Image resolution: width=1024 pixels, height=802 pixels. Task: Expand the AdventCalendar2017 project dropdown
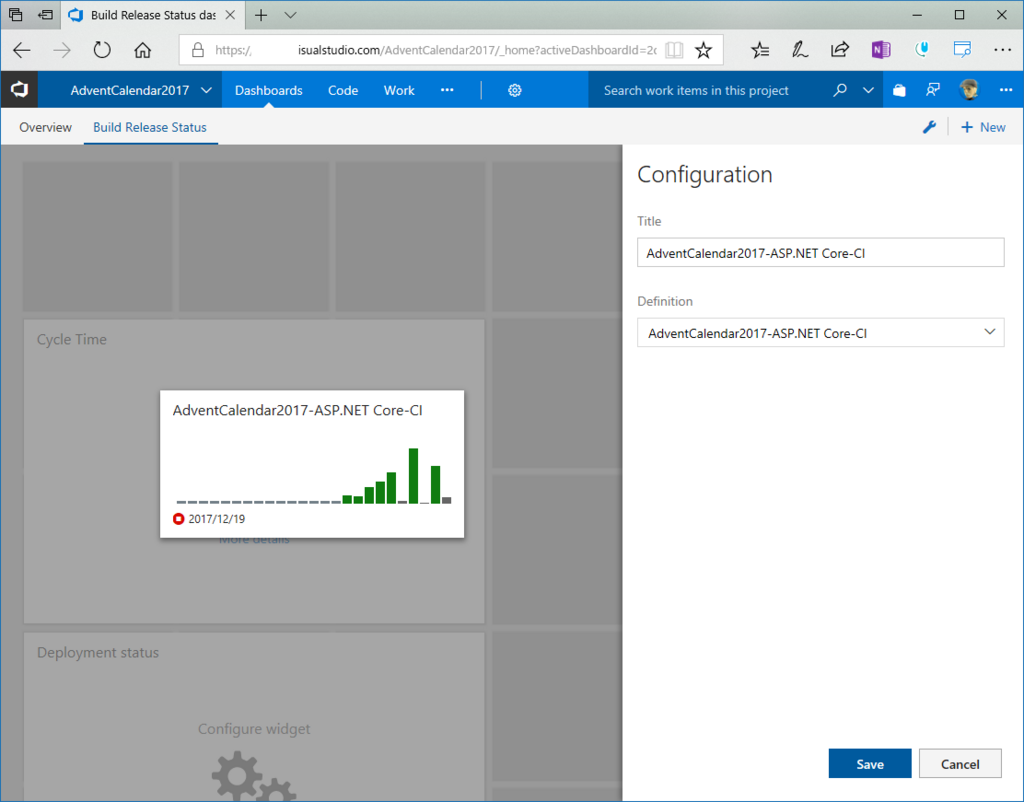(x=206, y=90)
